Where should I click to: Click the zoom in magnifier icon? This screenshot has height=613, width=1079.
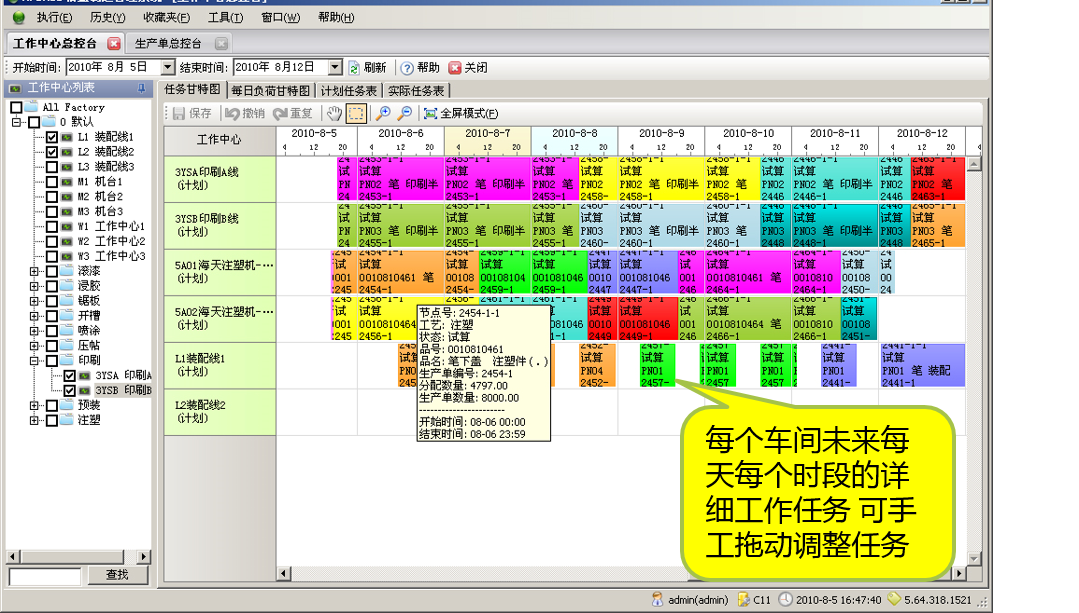[x=382, y=114]
